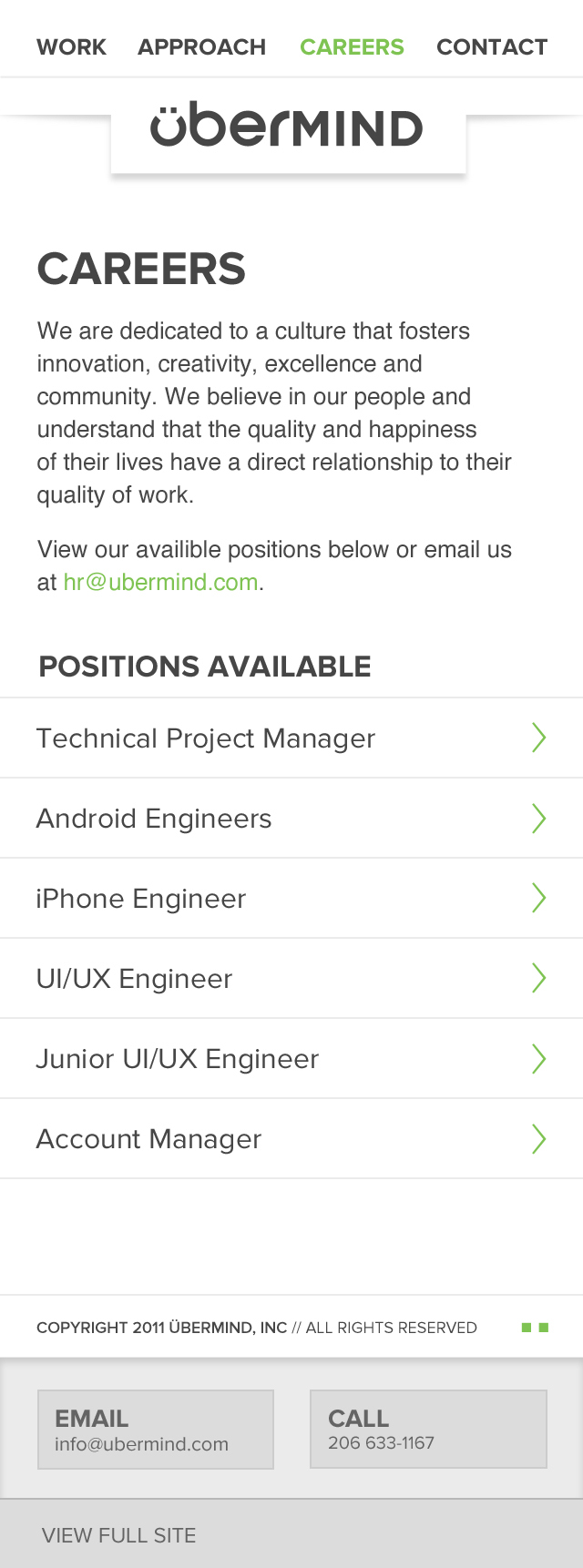The width and height of the screenshot is (583, 1568).
Task: Open Technical Project Manager position
Action: click(291, 738)
